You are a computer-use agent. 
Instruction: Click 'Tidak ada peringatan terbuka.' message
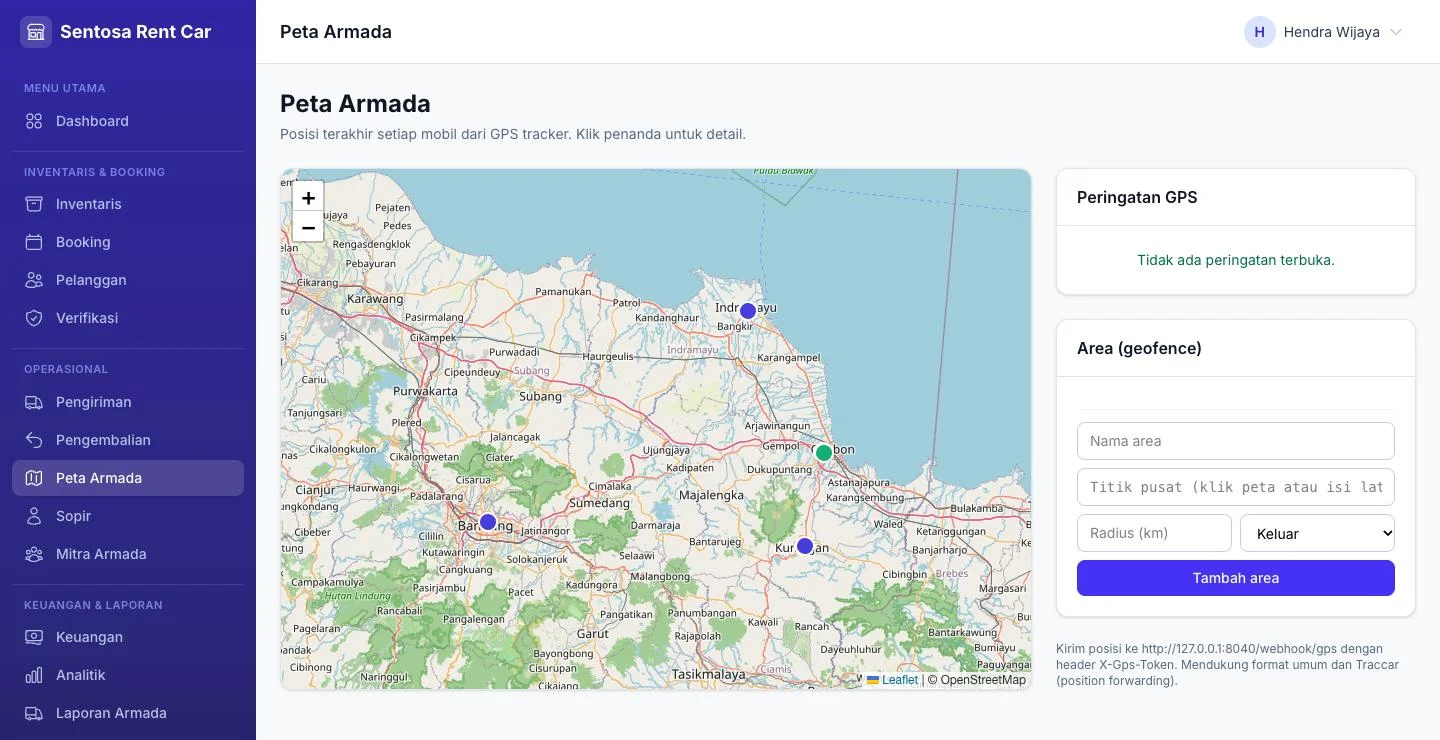(1236, 260)
